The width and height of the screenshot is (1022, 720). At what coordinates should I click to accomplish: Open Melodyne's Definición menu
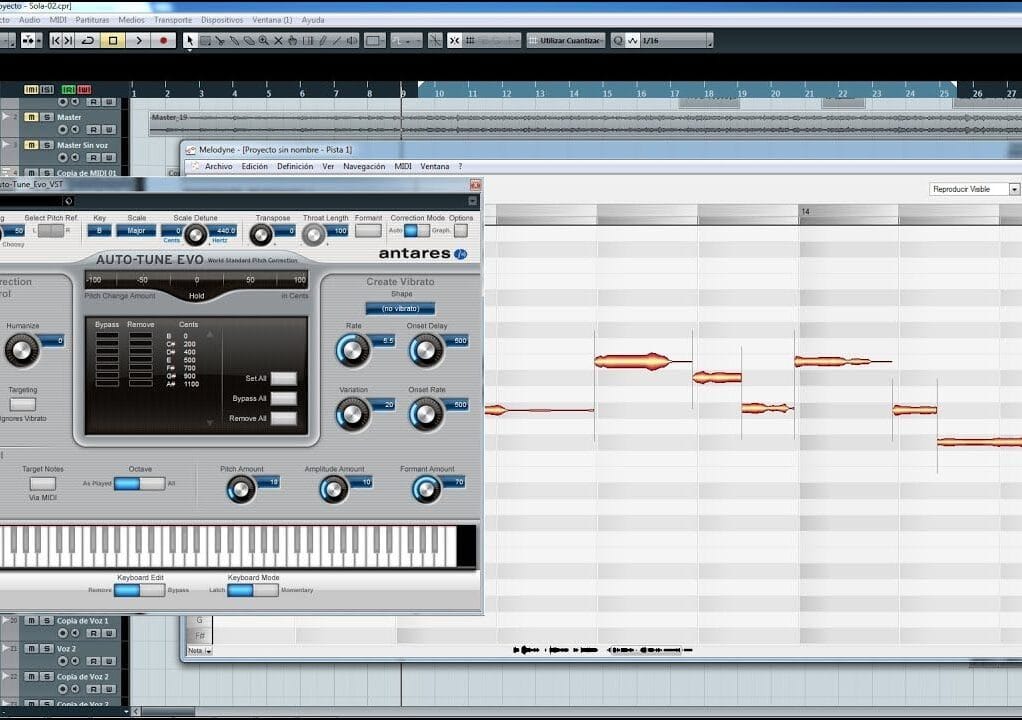click(295, 167)
